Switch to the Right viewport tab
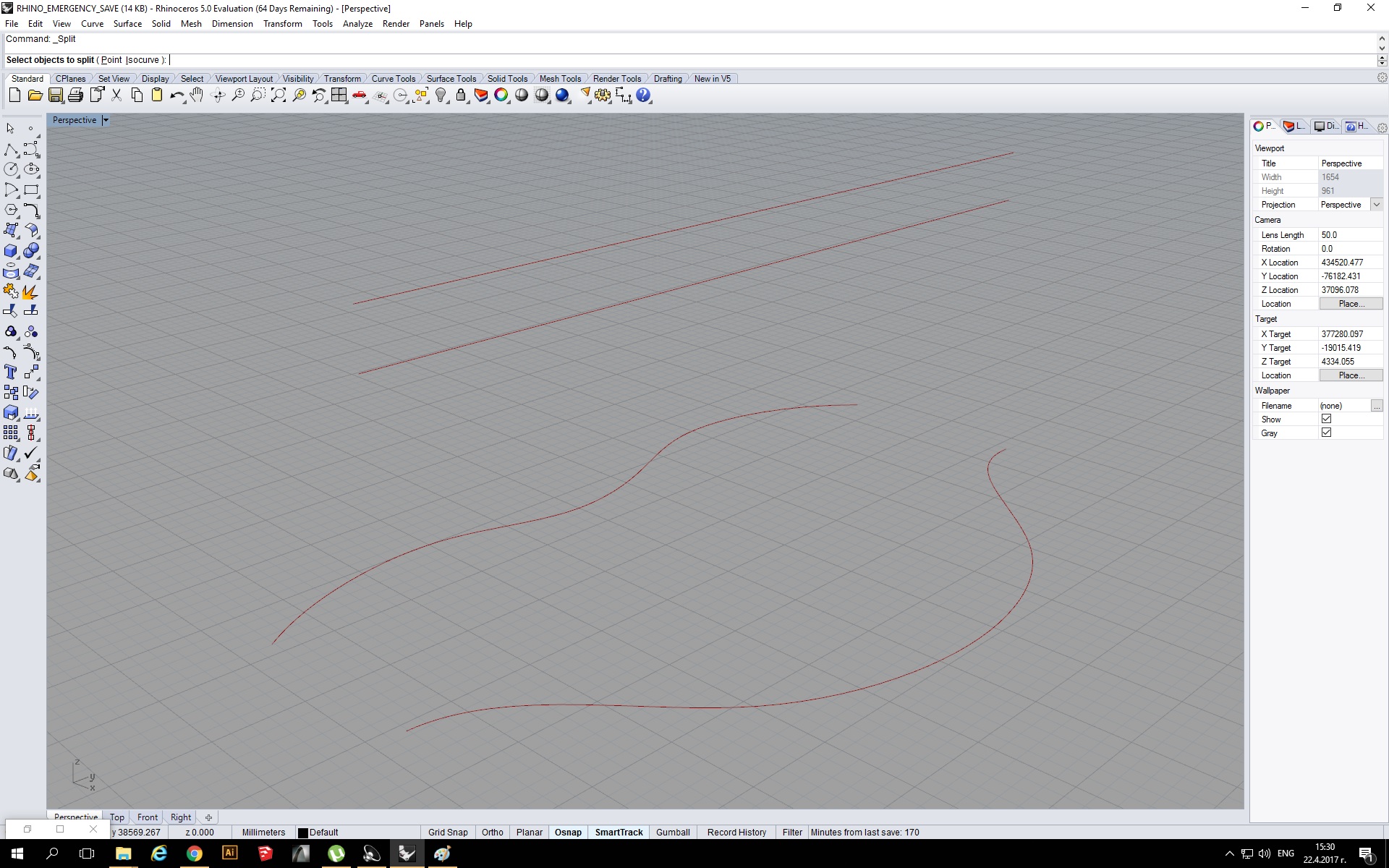1389x868 pixels. 181,817
